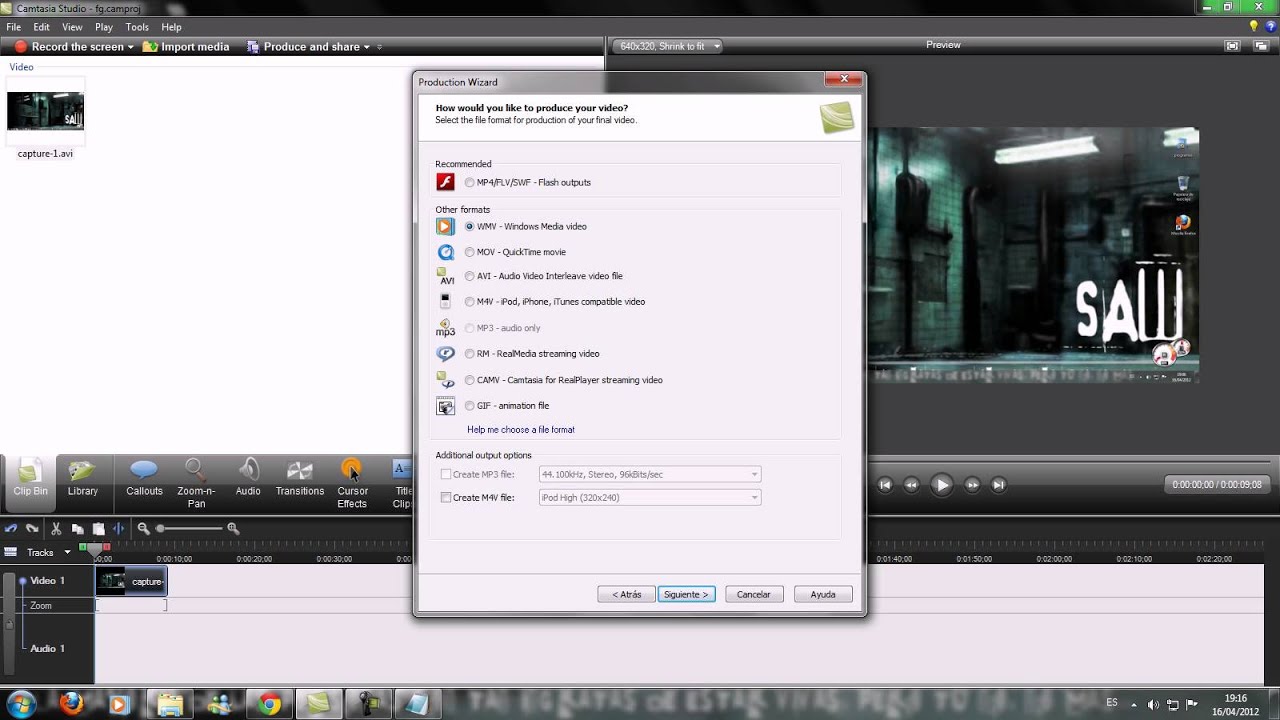Image resolution: width=1280 pixels, height=720 pixels.
Task: Click the timeline playhead marker
Action: [96, 549]
